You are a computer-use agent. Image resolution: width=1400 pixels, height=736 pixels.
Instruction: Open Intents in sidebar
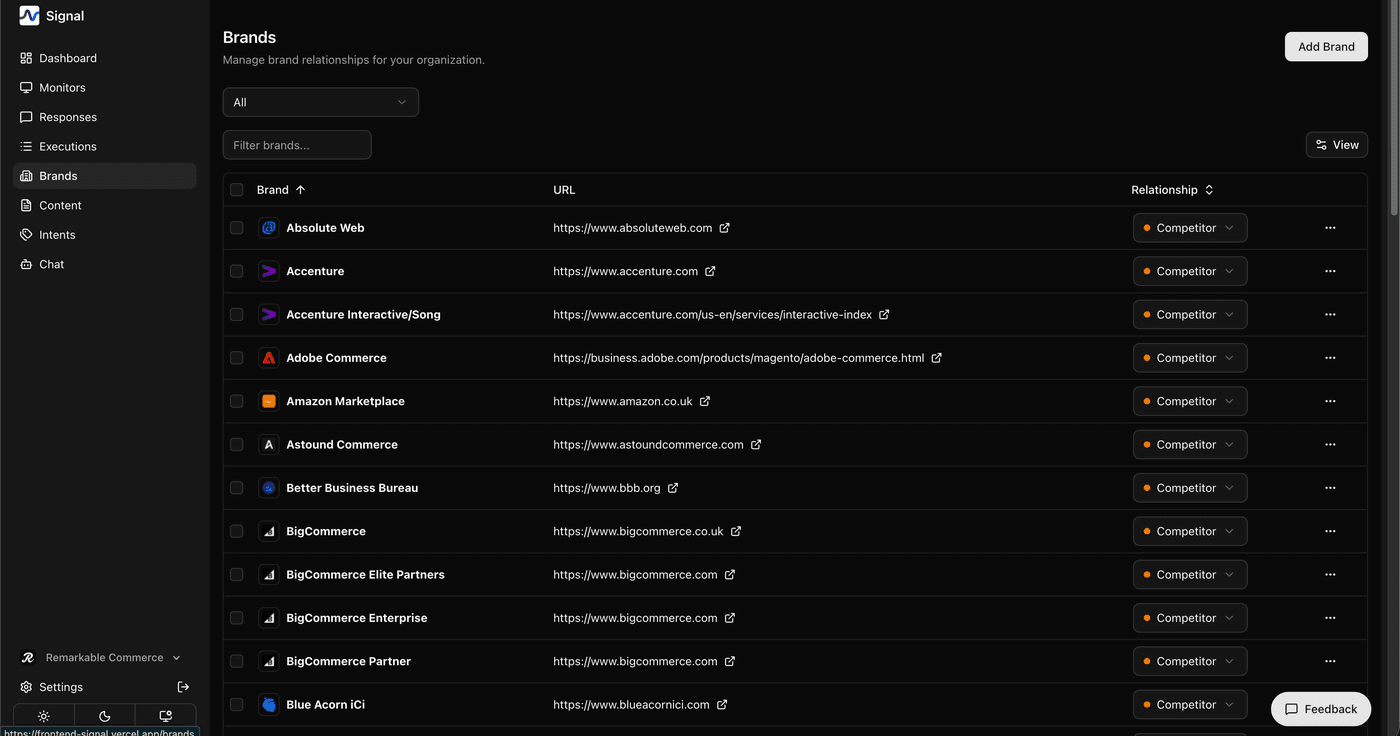pos(104,234)
